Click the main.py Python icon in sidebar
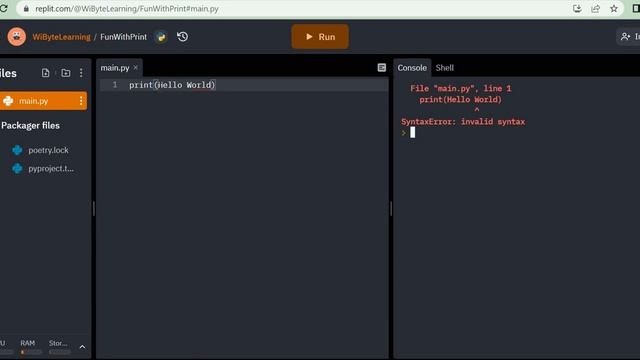The width and height of the screenshot is (640, 360). (8, 101)
